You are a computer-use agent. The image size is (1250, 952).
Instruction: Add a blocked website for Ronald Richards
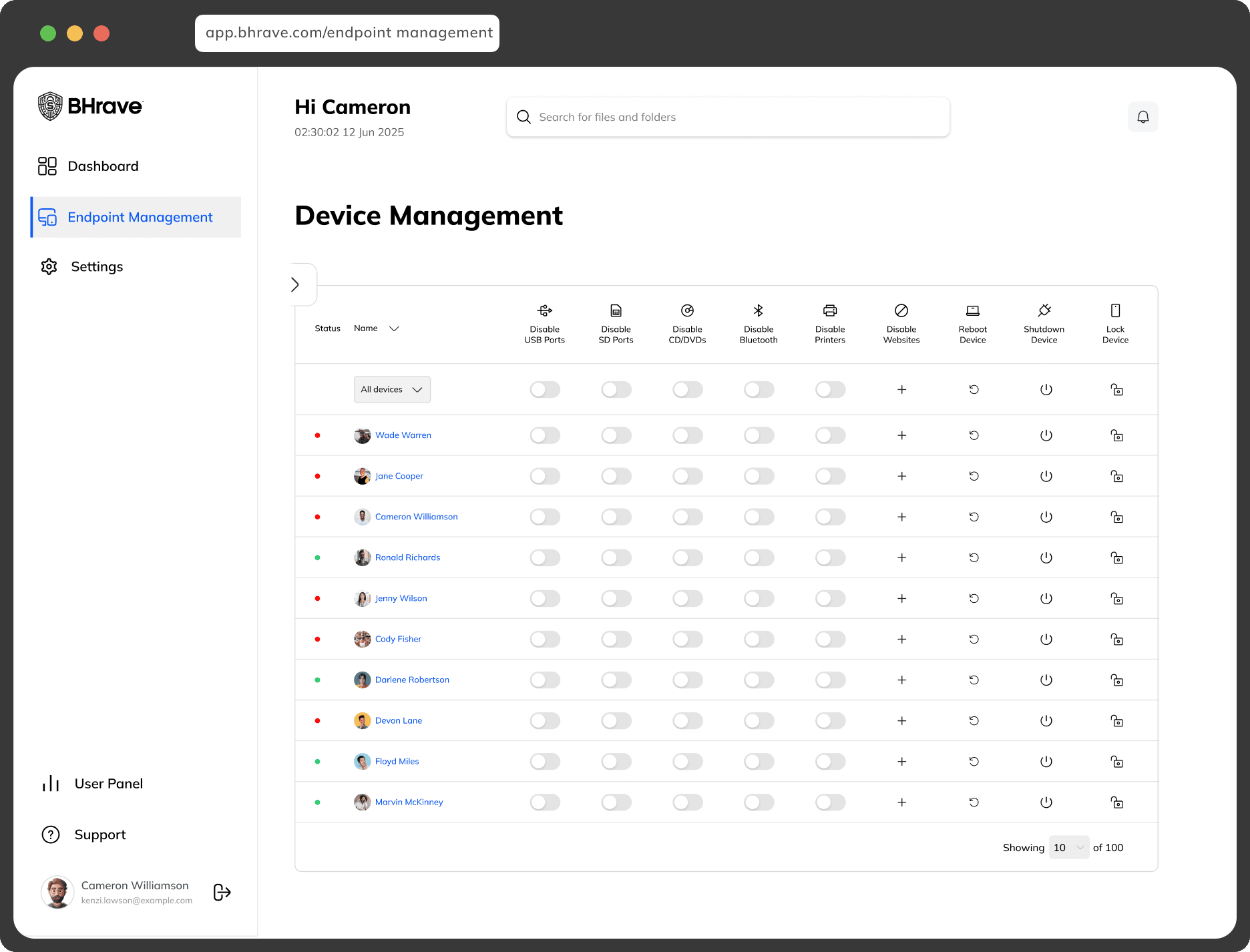click(x=901, y=557)
